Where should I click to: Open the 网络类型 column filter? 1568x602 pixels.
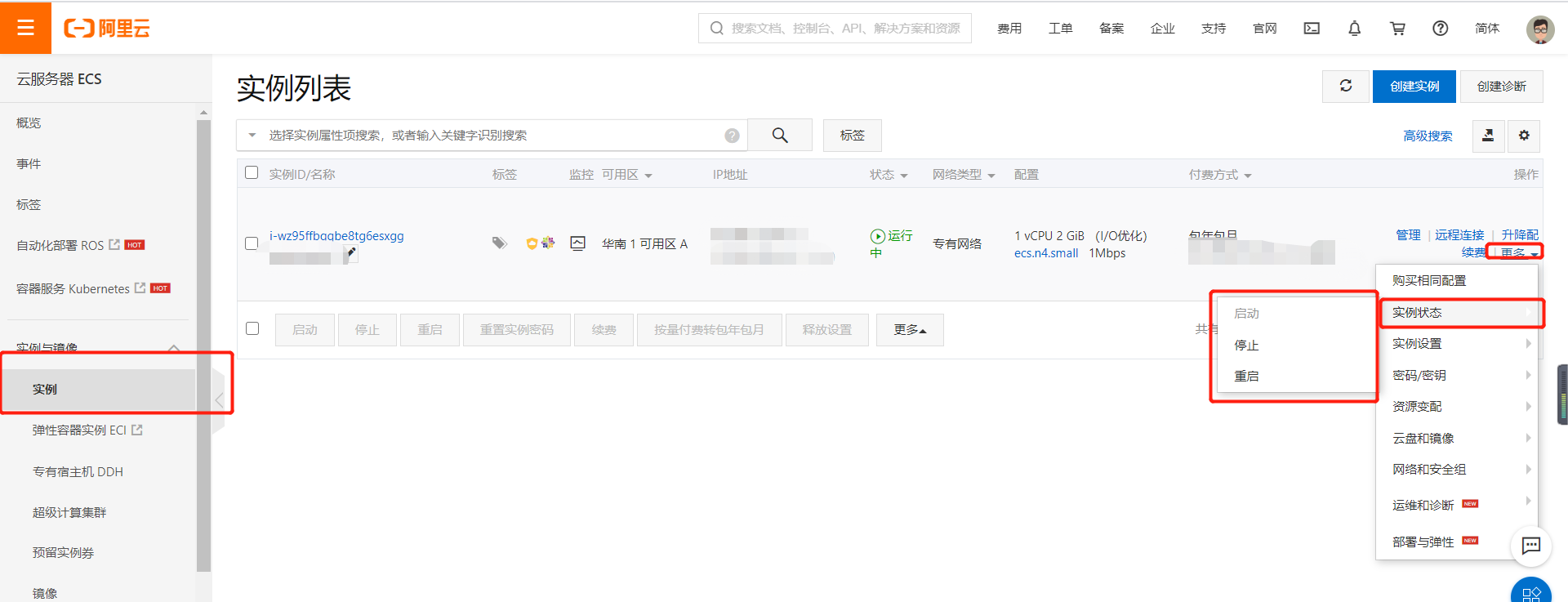tap(991, 176)
